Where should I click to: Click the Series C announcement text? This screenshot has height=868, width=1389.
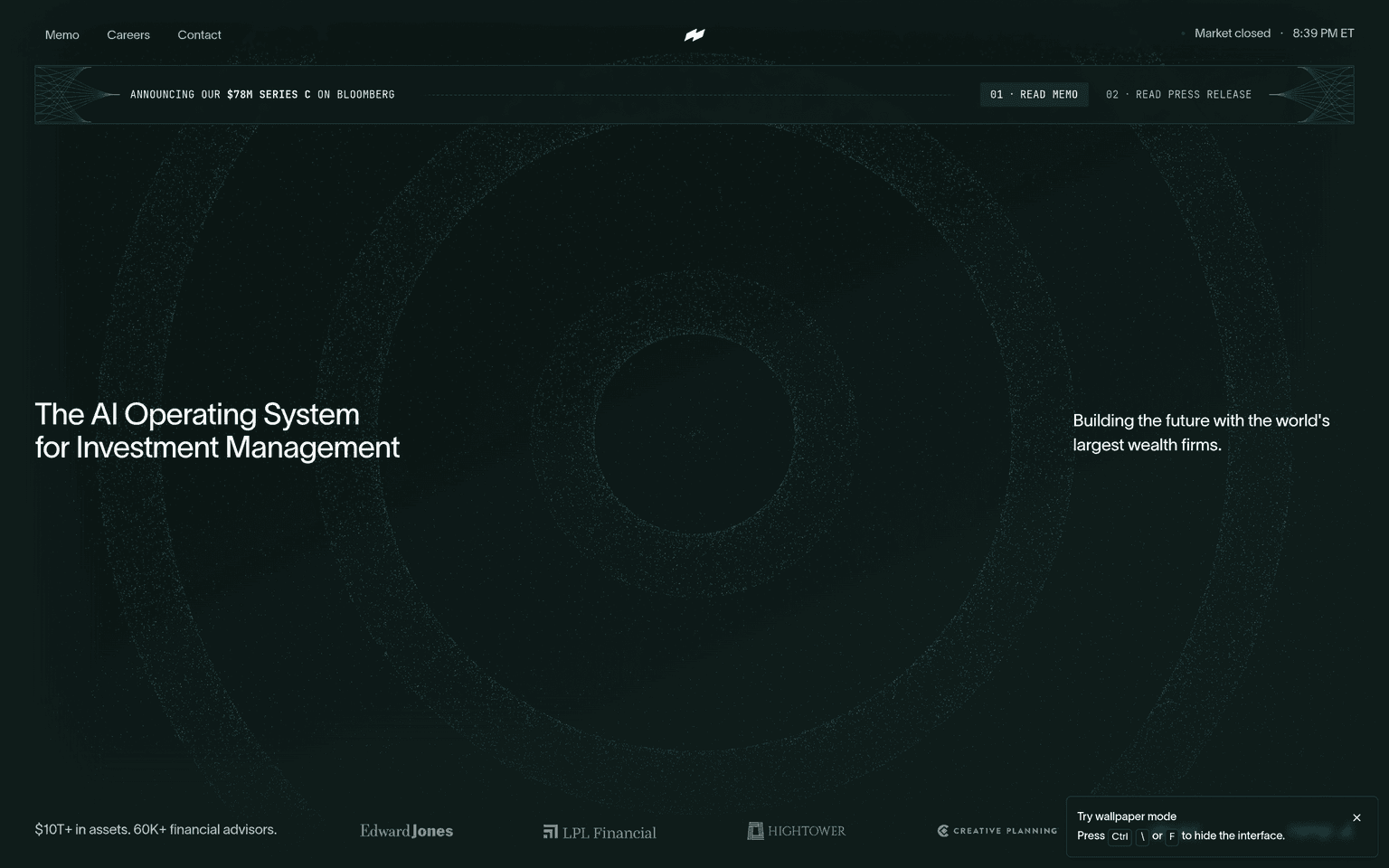coord(262,94)
